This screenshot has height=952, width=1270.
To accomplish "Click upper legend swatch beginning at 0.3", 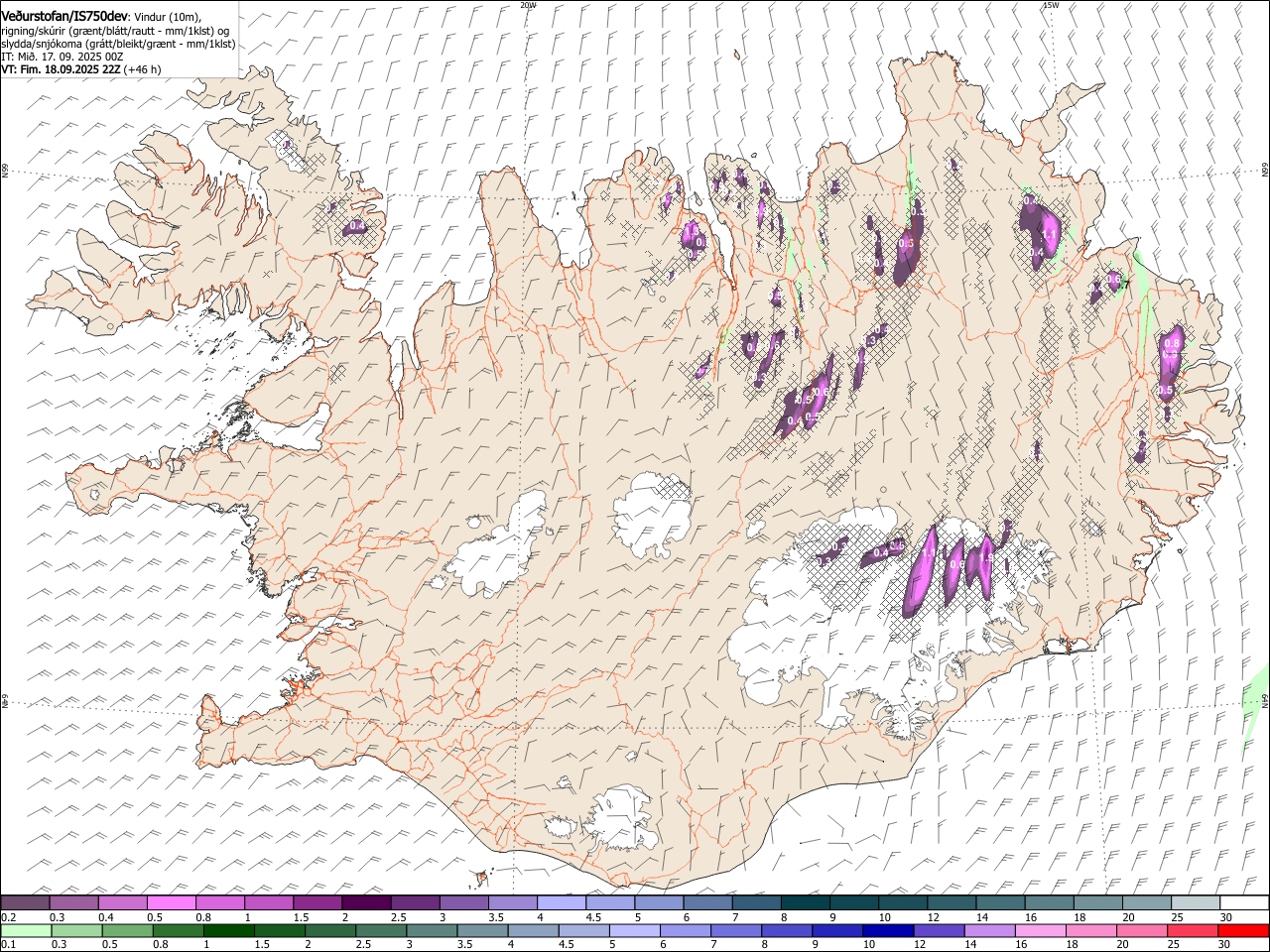I will tap(73, 902).
